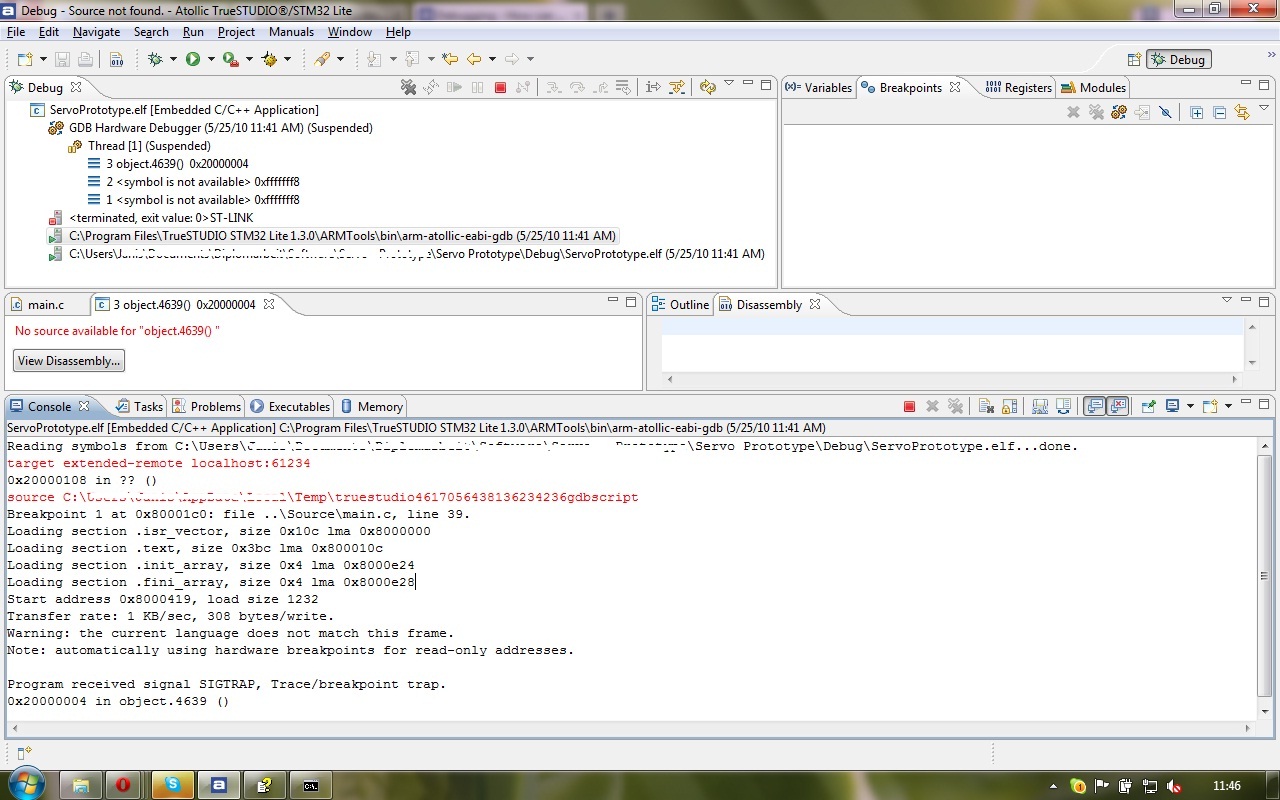Image resolution: width=1280 pixels, height=800 pixels.
Task: Terminate debug session with red square
Action: [x=501, y=87]
